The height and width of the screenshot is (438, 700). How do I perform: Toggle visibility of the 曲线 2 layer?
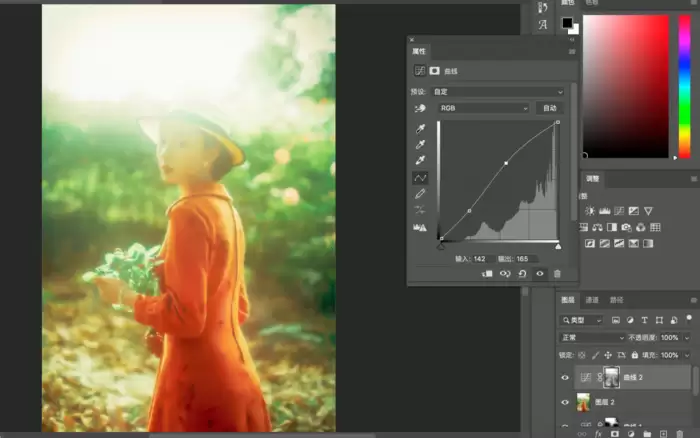point(565,378)
